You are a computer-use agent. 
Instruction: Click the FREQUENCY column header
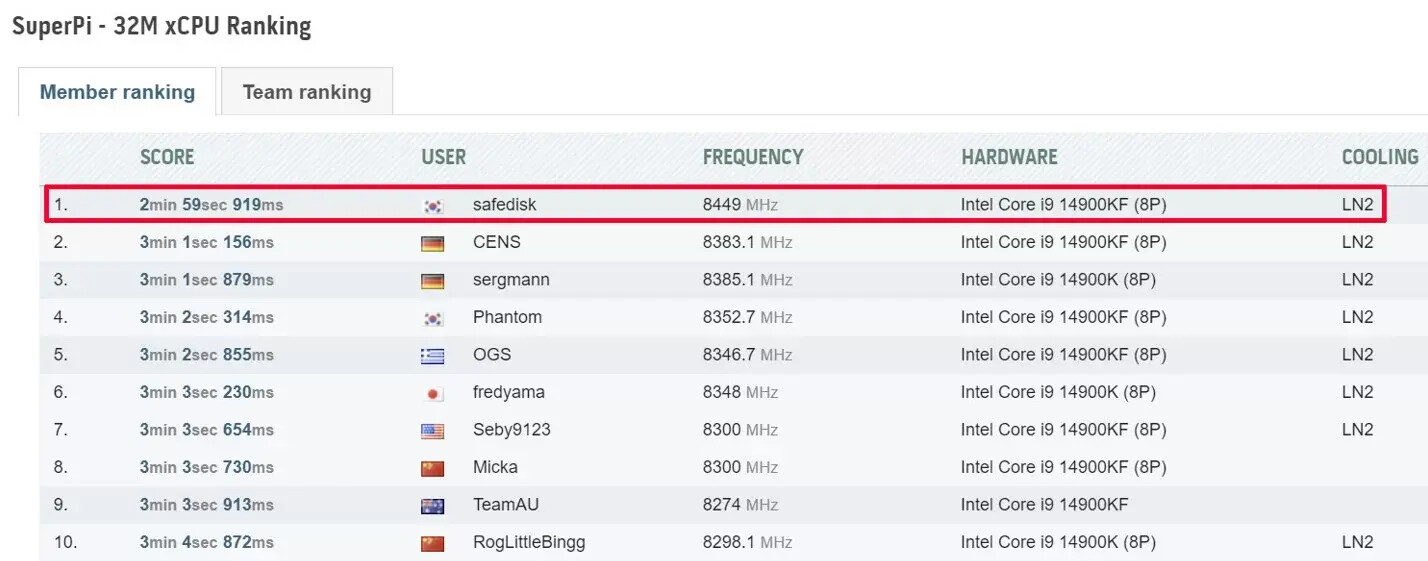(753, 157)
